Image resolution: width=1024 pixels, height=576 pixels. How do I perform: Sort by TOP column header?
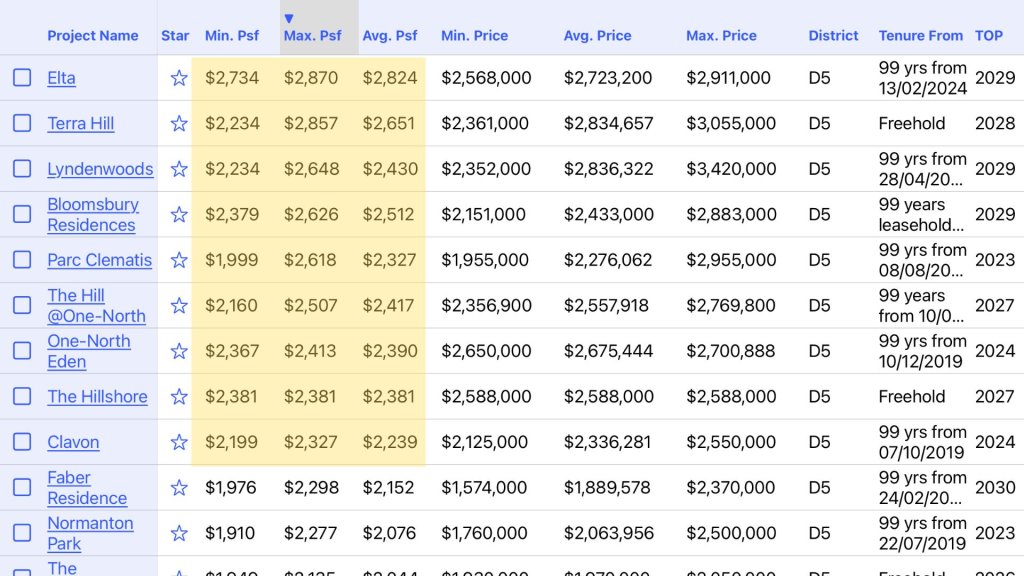pyautogui.click(x=989, y=36)
